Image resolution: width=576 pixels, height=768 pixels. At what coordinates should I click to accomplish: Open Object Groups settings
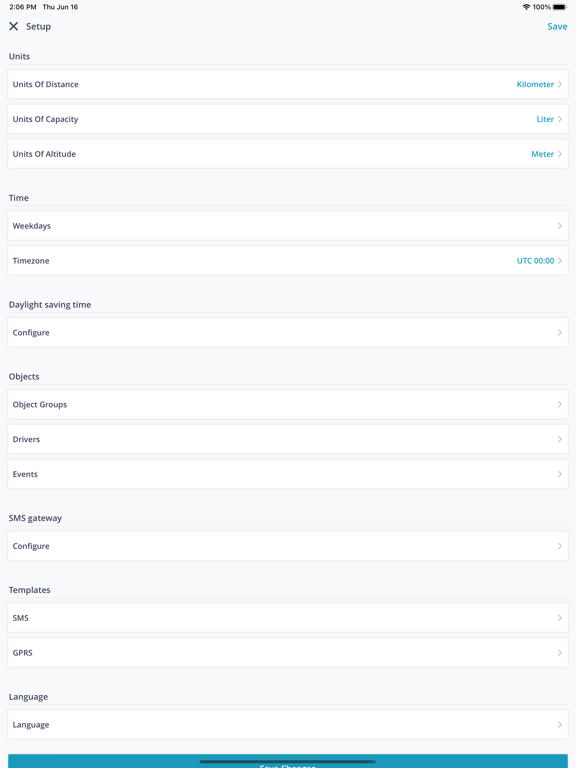pos(288,405)
